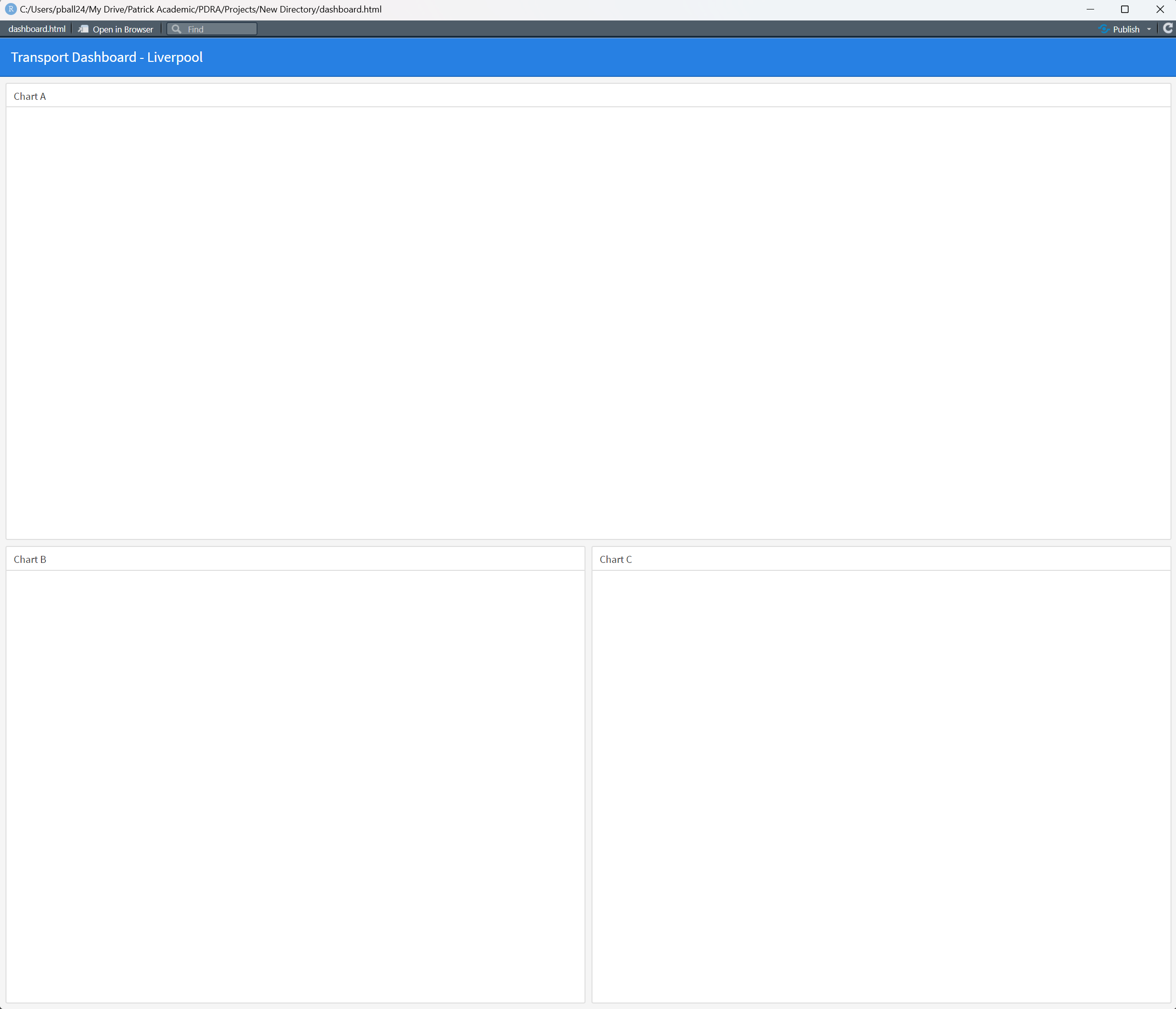Click inside the empty Chart C panel
Image resolution: width=1176 pixels, height=1009 pixels.
881,785
